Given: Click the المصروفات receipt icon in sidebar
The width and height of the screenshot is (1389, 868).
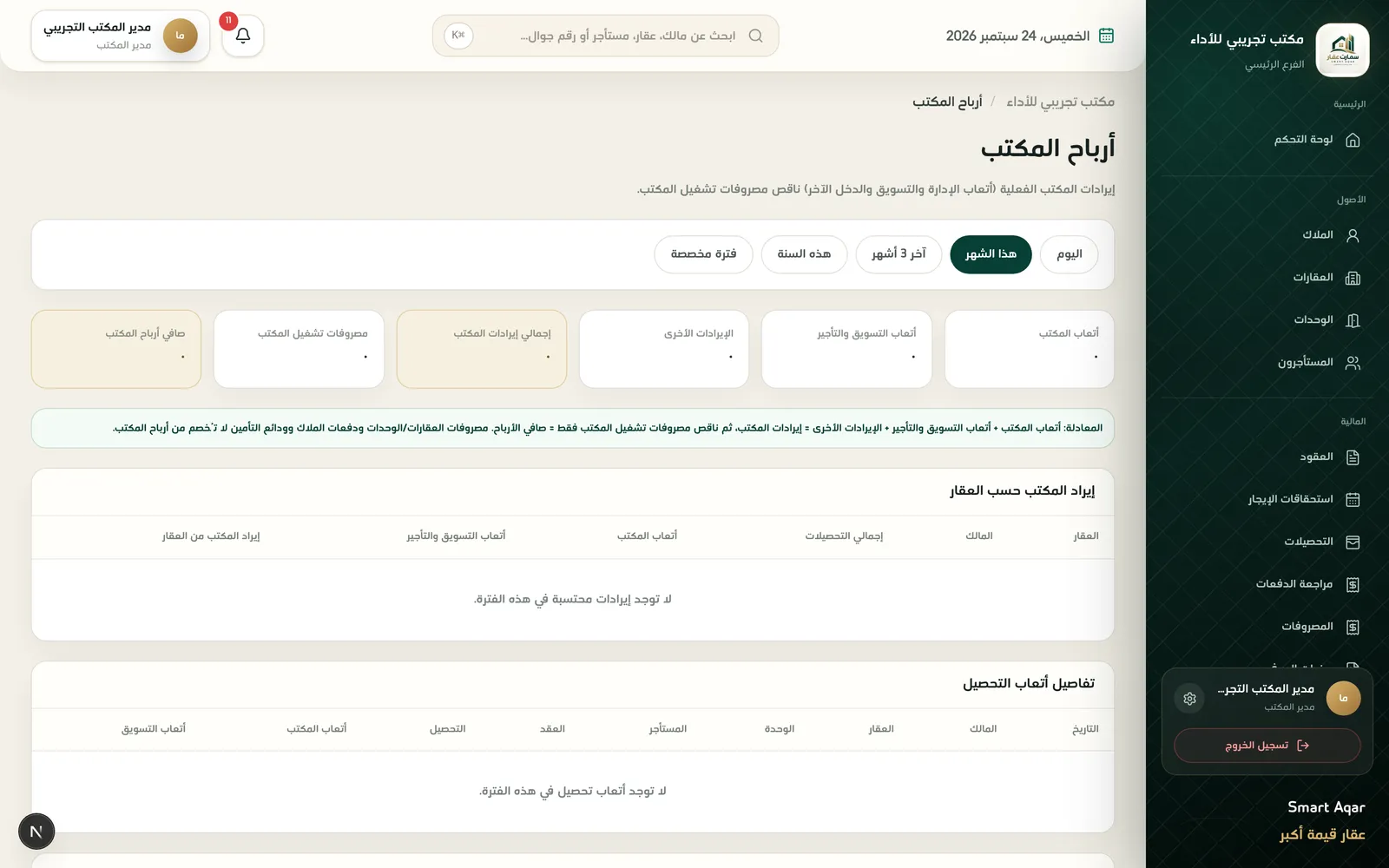Looking at the screenshot, I should (x=1353, y=627).
